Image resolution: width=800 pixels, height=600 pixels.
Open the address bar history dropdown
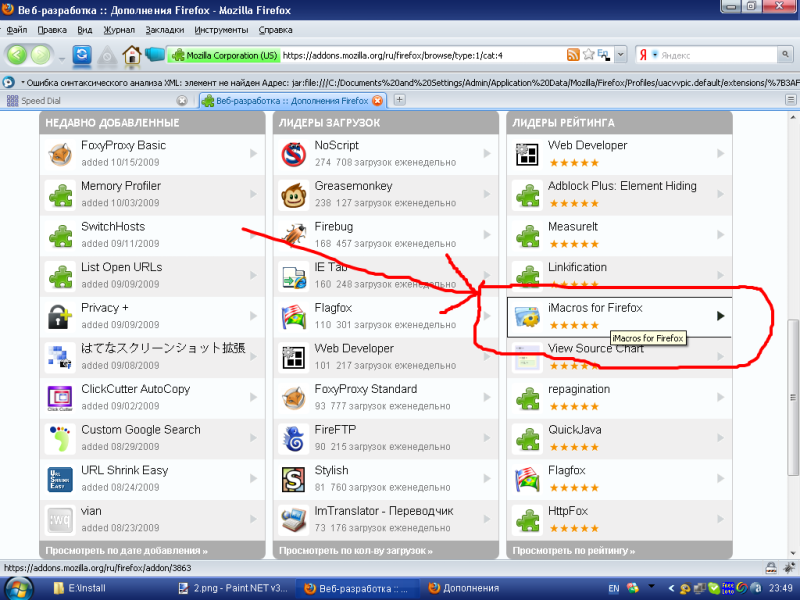(620, 54)
